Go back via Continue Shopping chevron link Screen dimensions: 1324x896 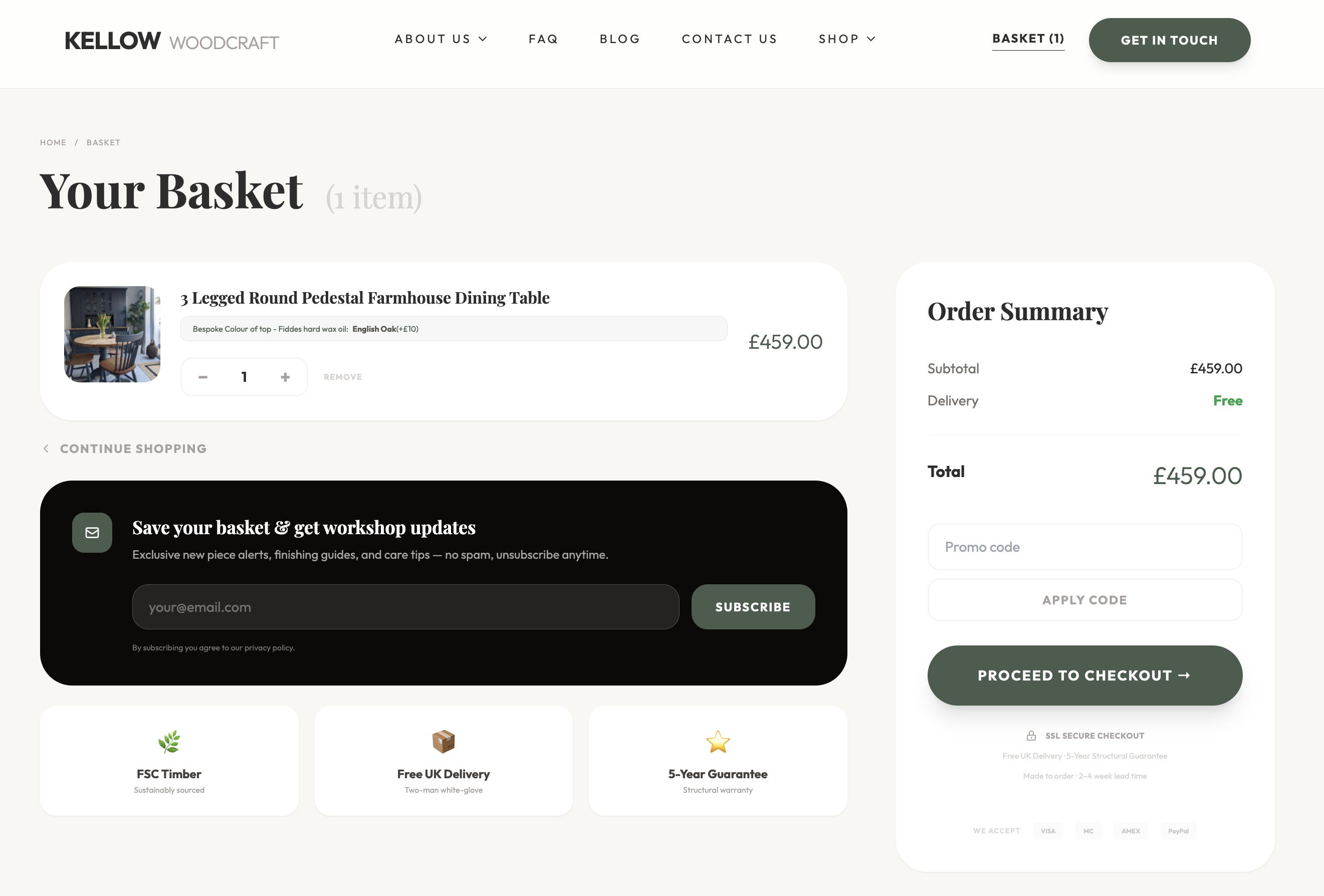125,449
